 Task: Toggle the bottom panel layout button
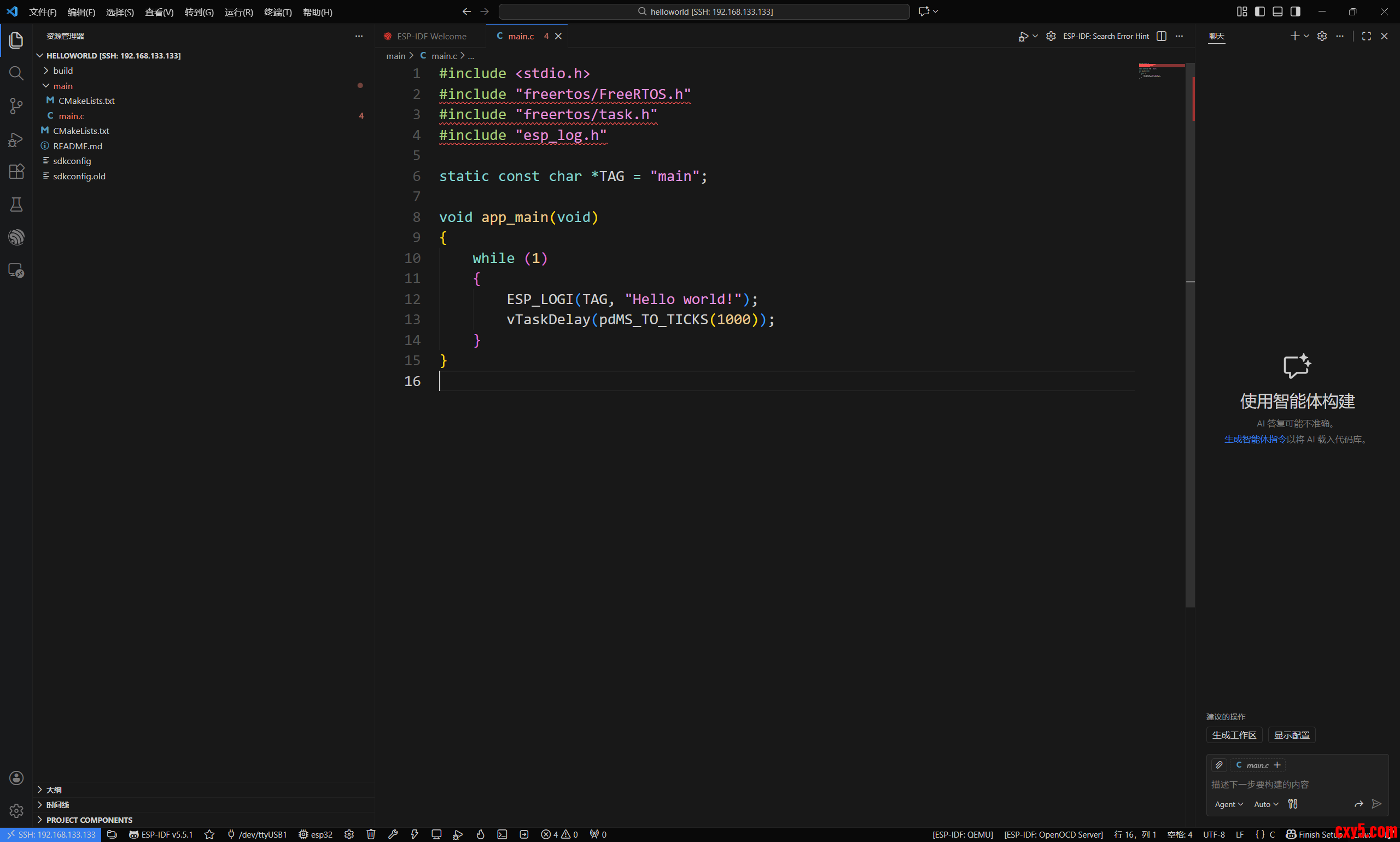(x=1277, y=11)
